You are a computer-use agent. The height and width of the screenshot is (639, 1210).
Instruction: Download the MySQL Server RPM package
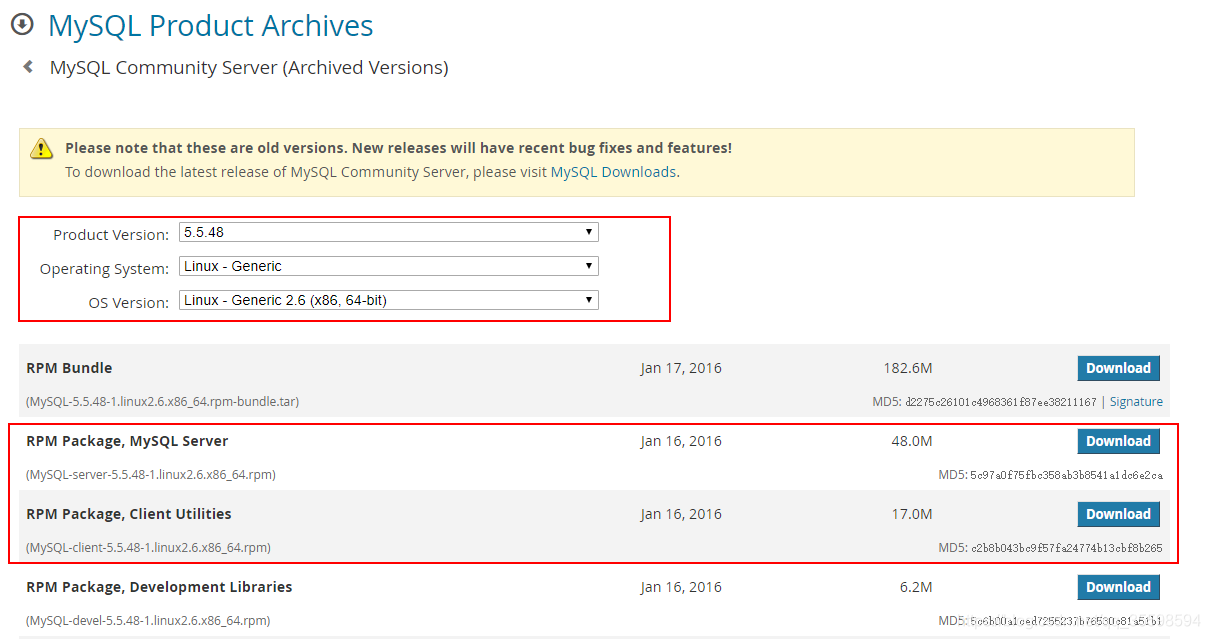[1118, 441]
